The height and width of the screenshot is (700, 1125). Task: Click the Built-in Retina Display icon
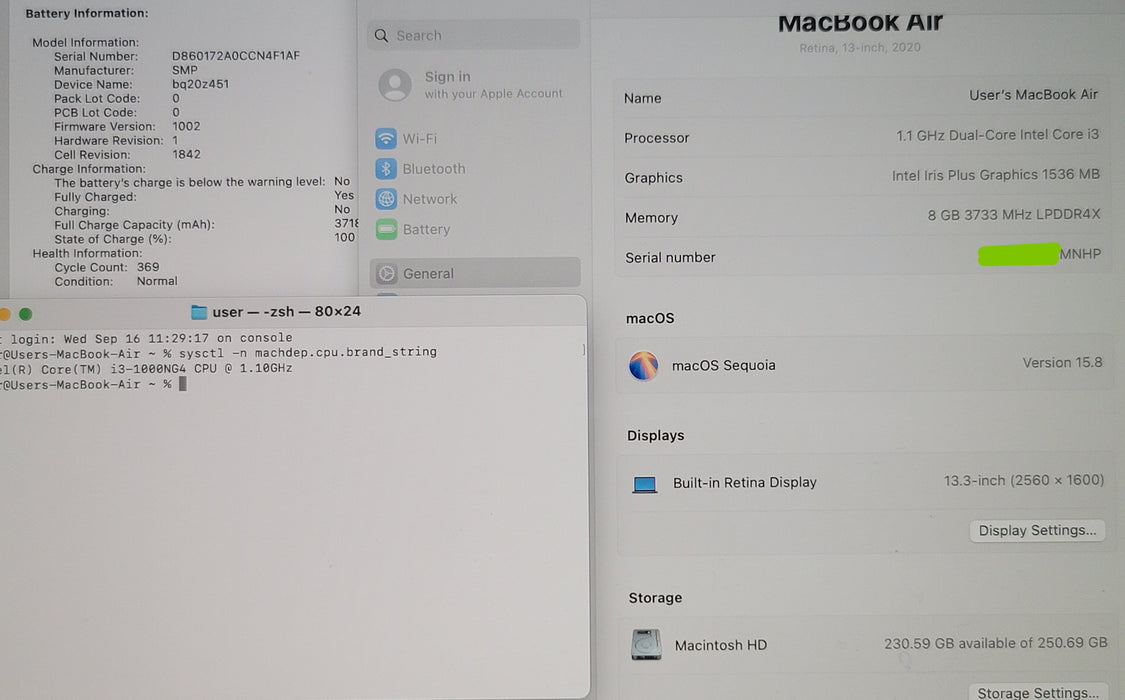(x=644, y=484)
